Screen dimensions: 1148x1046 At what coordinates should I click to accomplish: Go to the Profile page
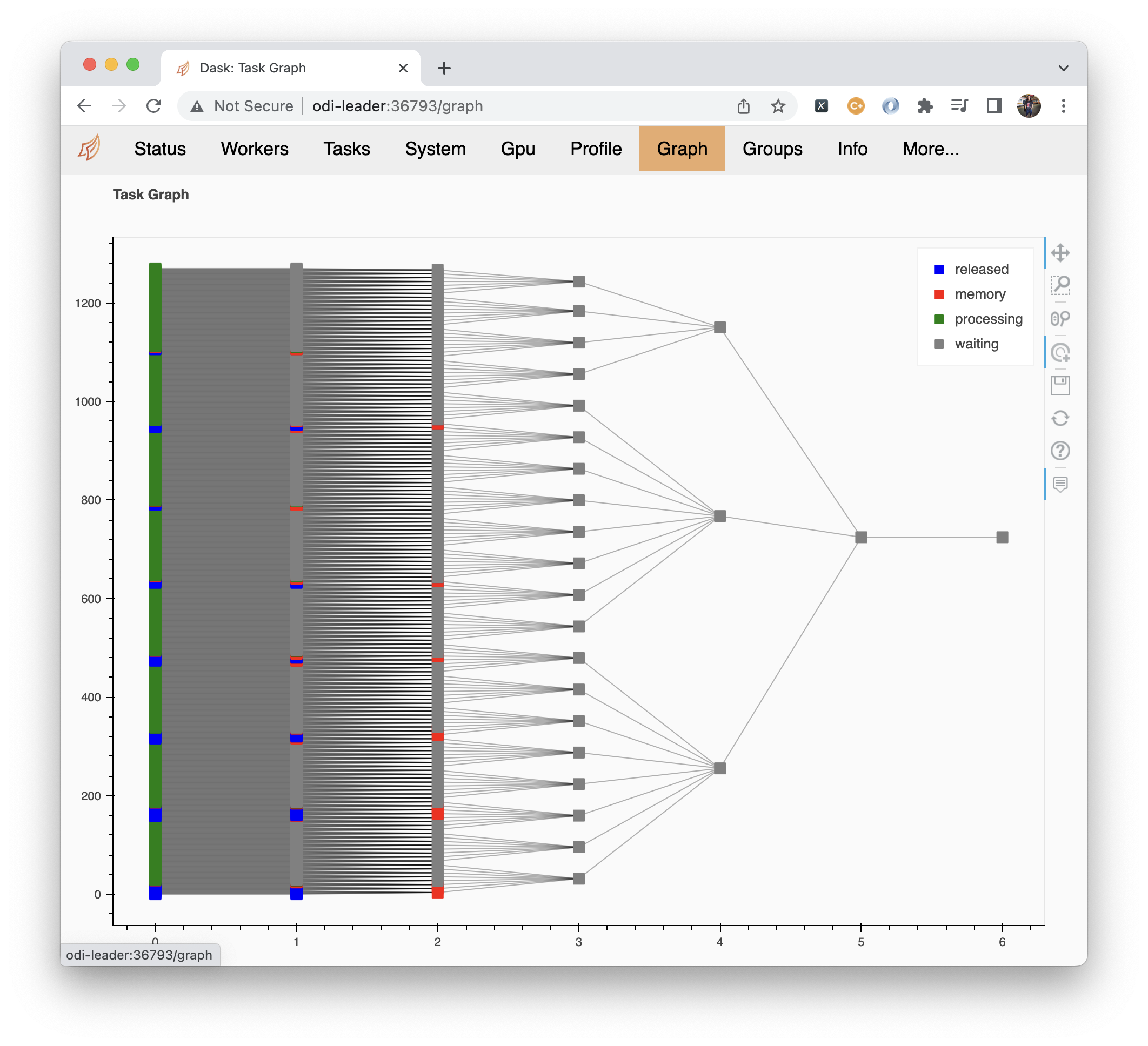[596, 149]
